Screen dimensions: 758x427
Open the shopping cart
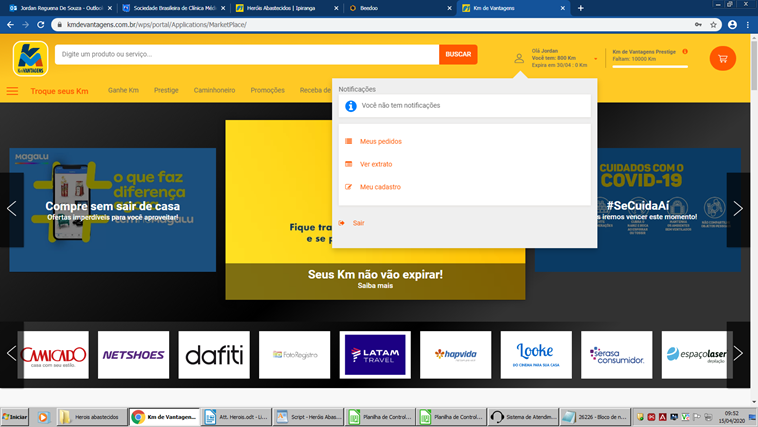723,59
